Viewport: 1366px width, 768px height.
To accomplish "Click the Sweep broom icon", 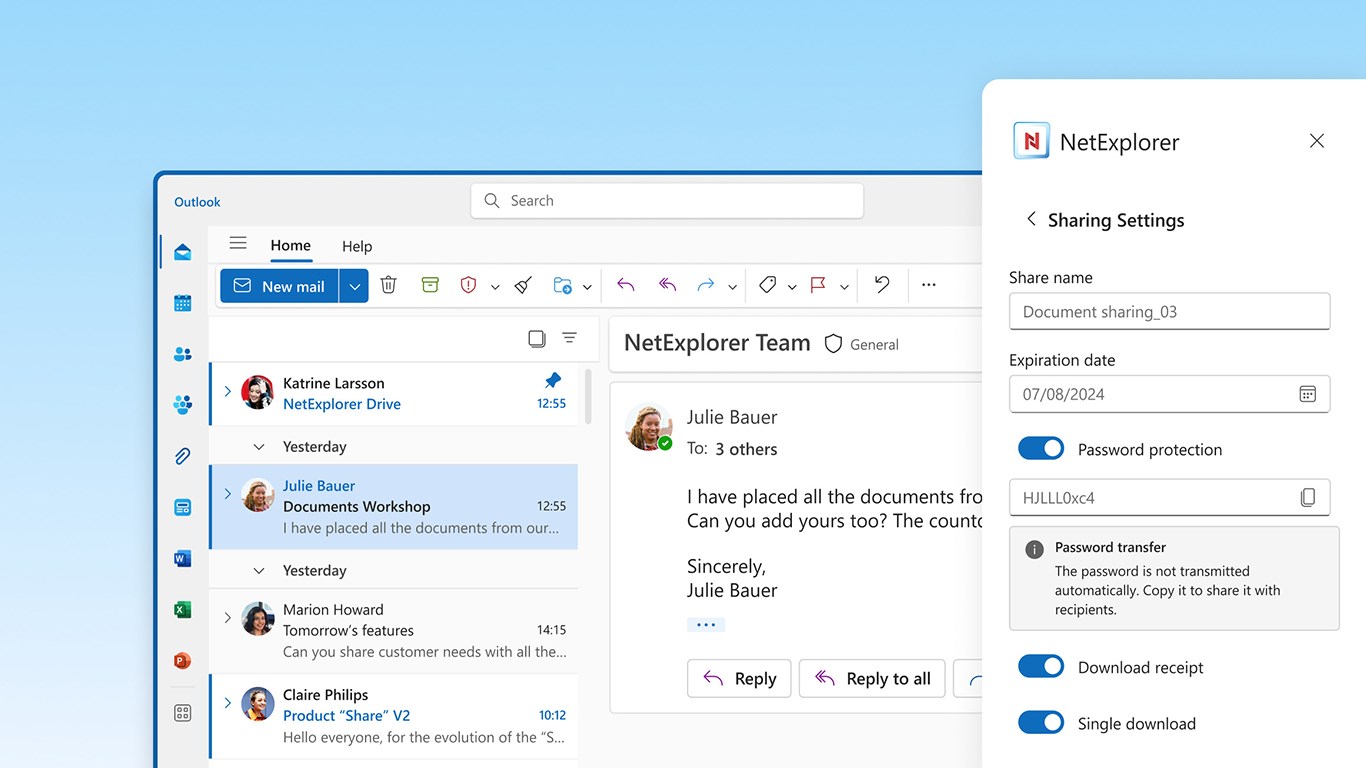I will [x=523, y=285].
